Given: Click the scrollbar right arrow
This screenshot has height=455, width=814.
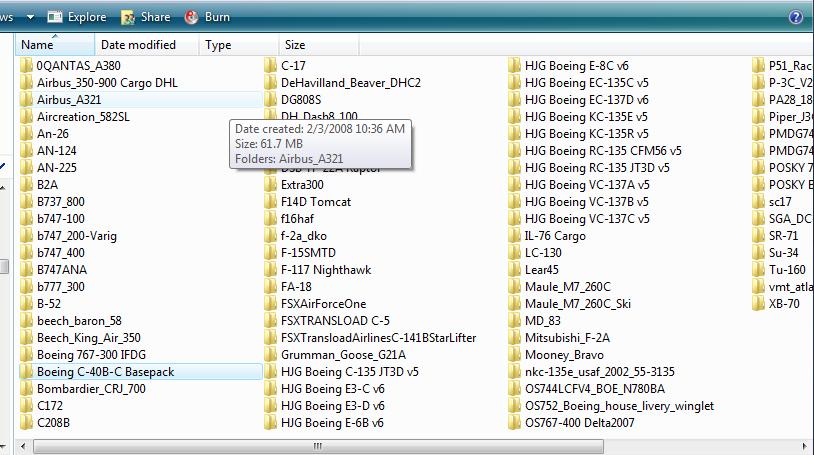Looking at the screenshot, I should point(804,446).
